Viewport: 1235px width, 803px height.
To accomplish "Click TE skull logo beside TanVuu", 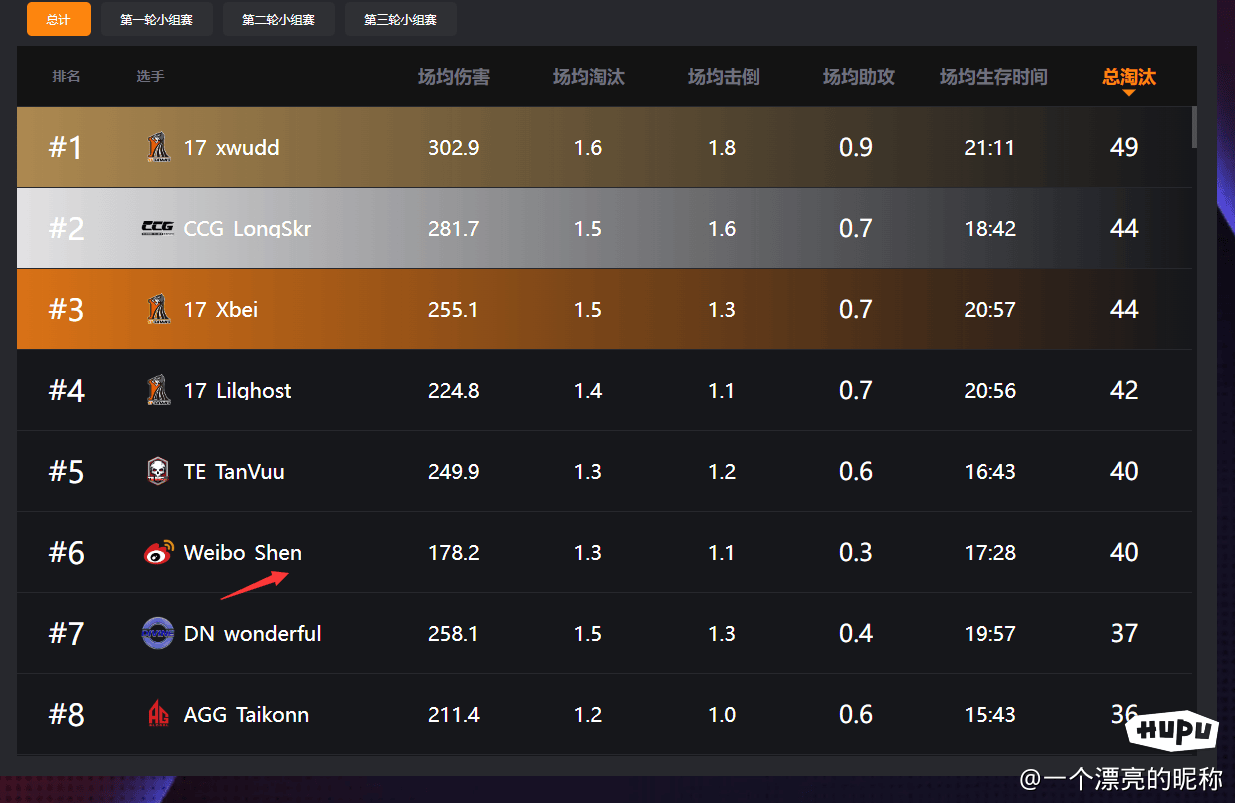I will point(158,471).
